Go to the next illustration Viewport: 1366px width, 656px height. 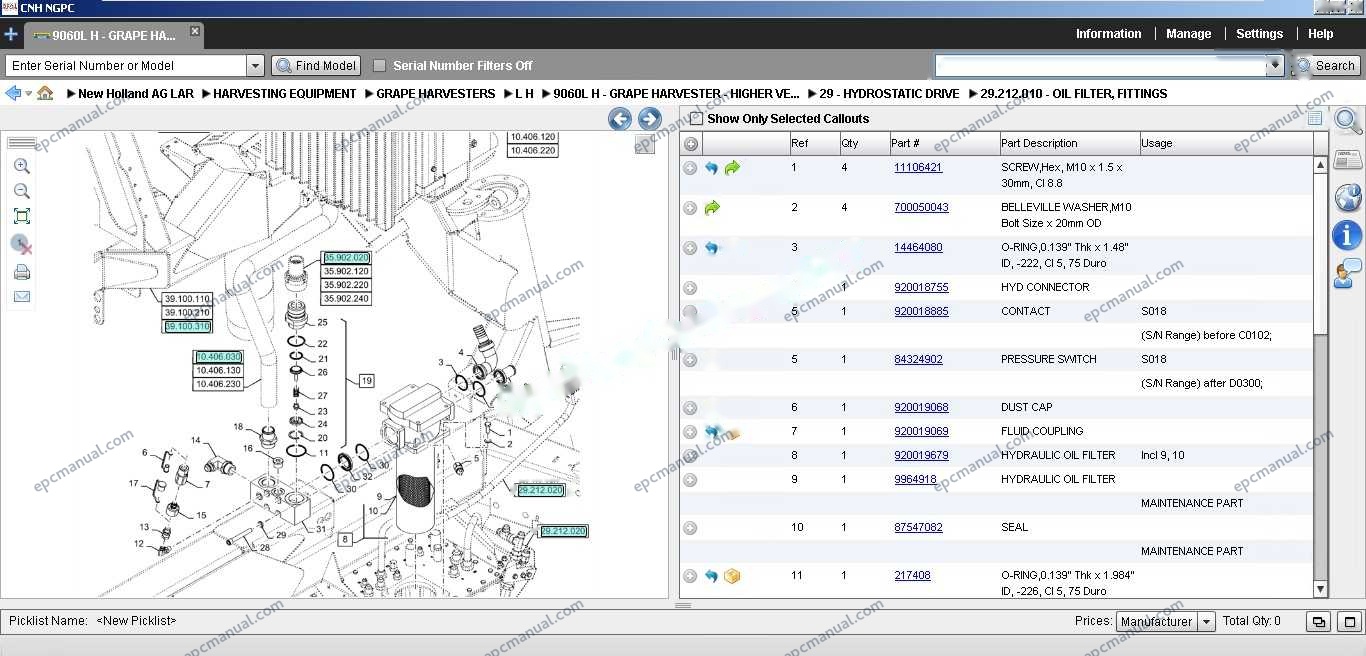point(650,119)
